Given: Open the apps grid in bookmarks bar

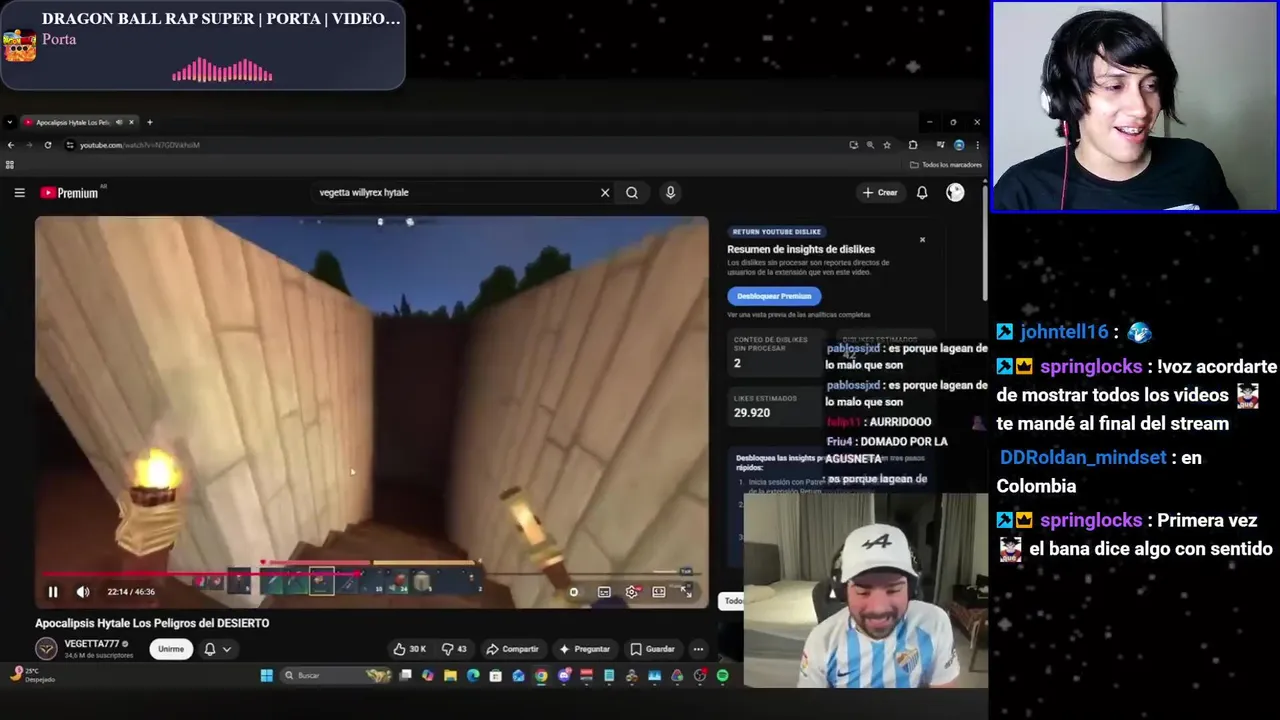Looking at the screenshot, I should coord(10,165).
